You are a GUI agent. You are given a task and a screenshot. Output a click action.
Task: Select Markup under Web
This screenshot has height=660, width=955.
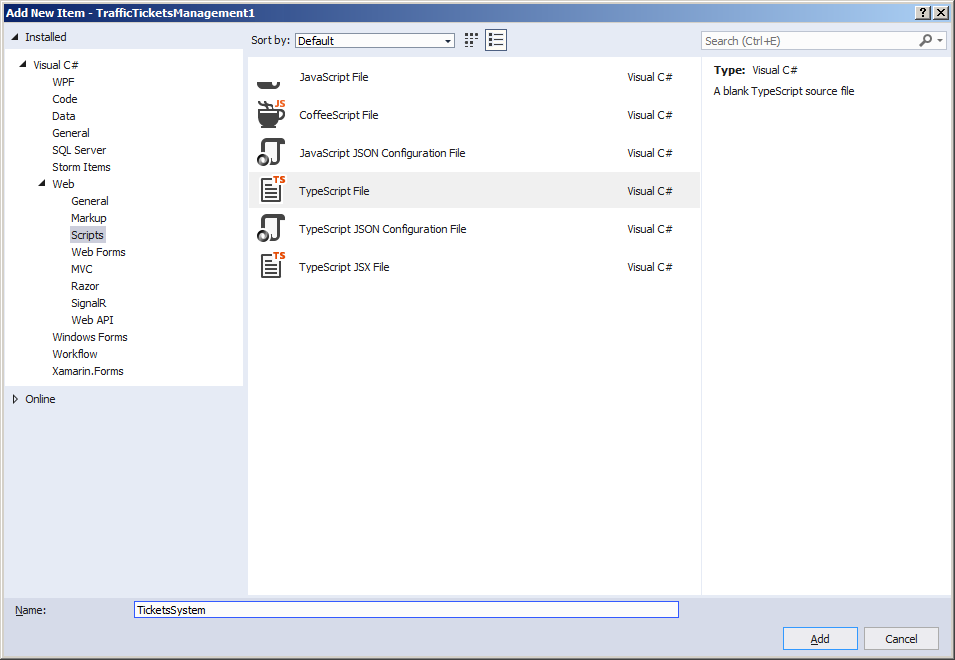click(x=89, y=218)
